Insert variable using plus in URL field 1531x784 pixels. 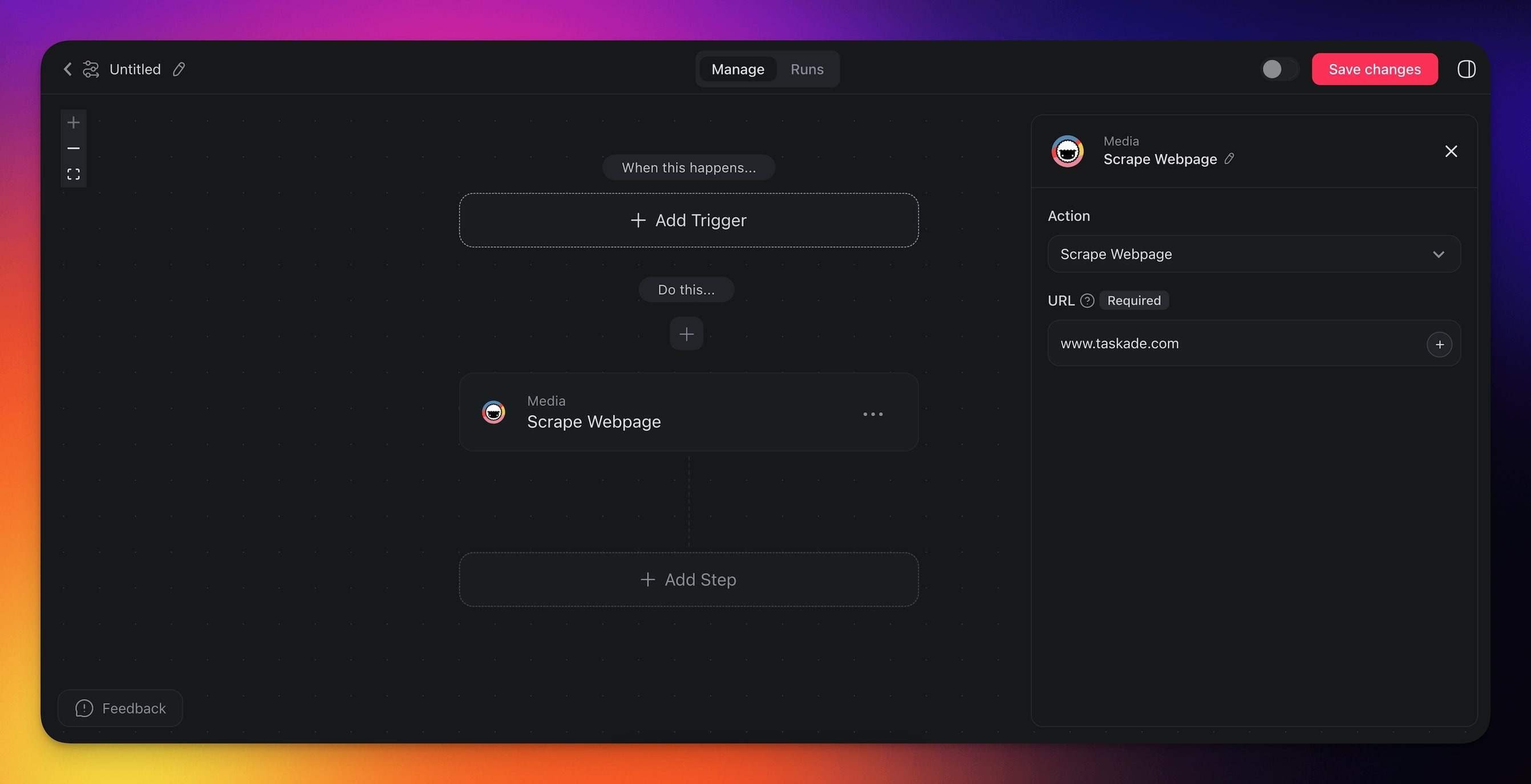coord(1440,344)
